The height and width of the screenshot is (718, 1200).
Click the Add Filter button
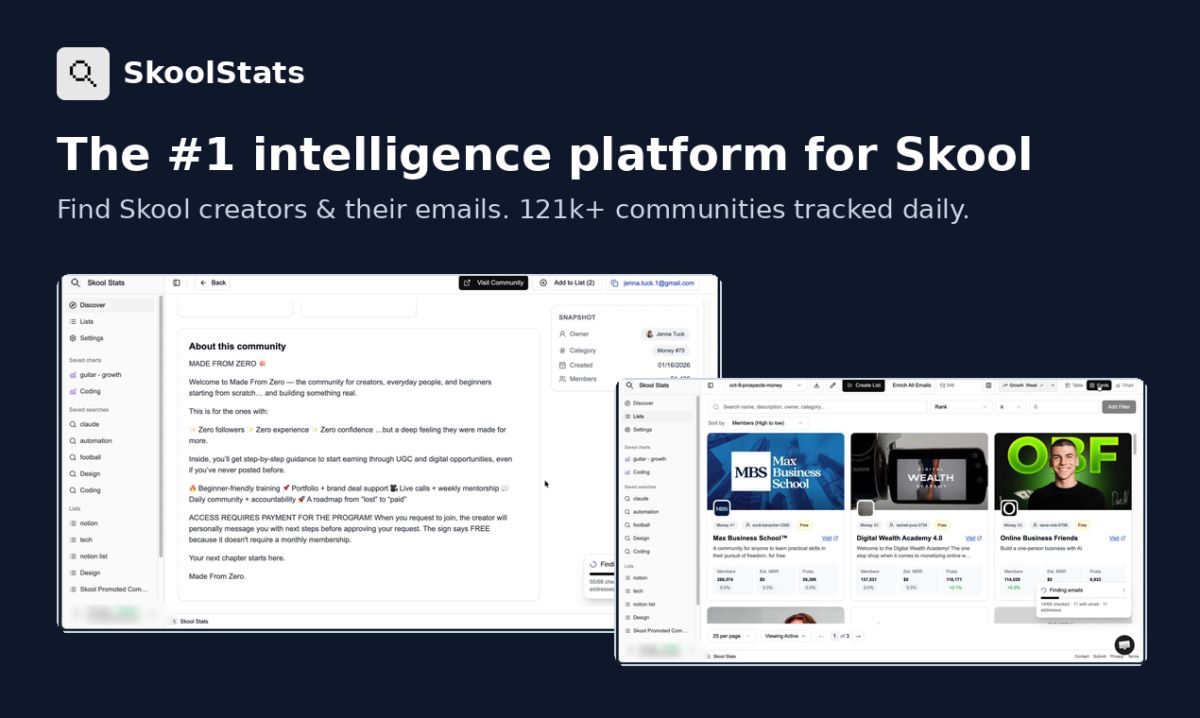pos(1119,407)
